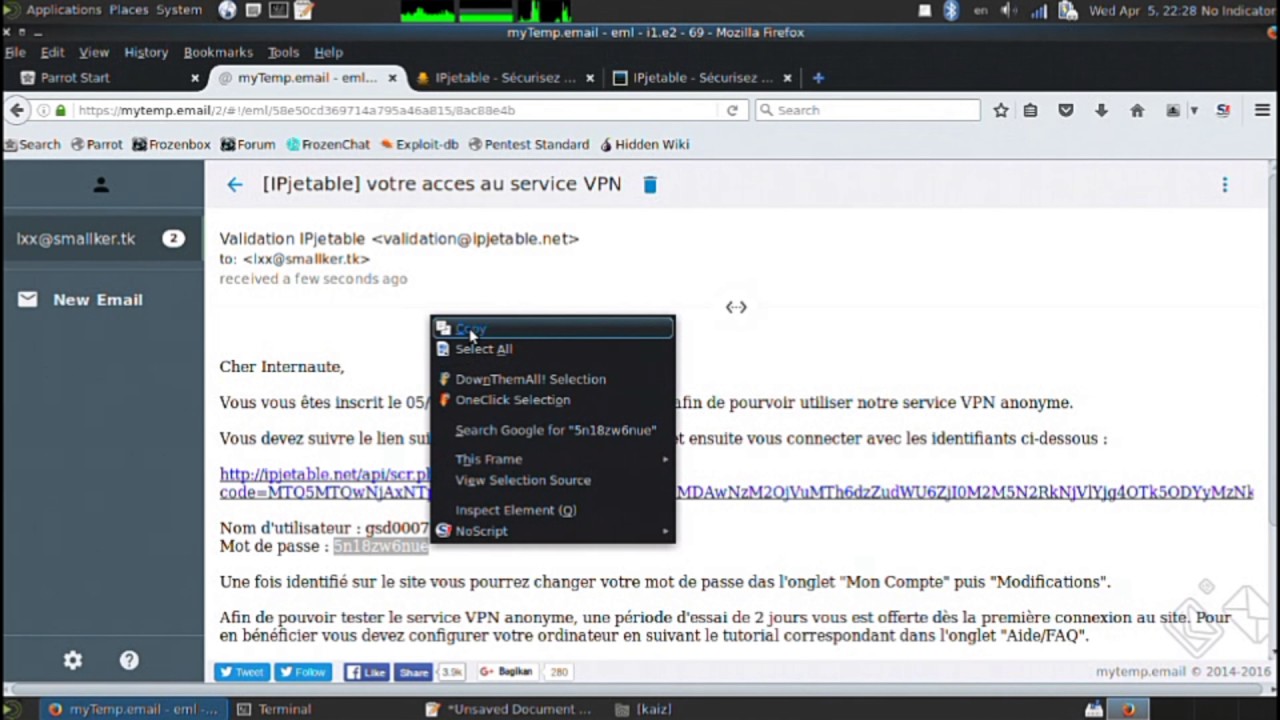
Task: Open the Pentest Standard bookmark
Action: tap(529, 144)
